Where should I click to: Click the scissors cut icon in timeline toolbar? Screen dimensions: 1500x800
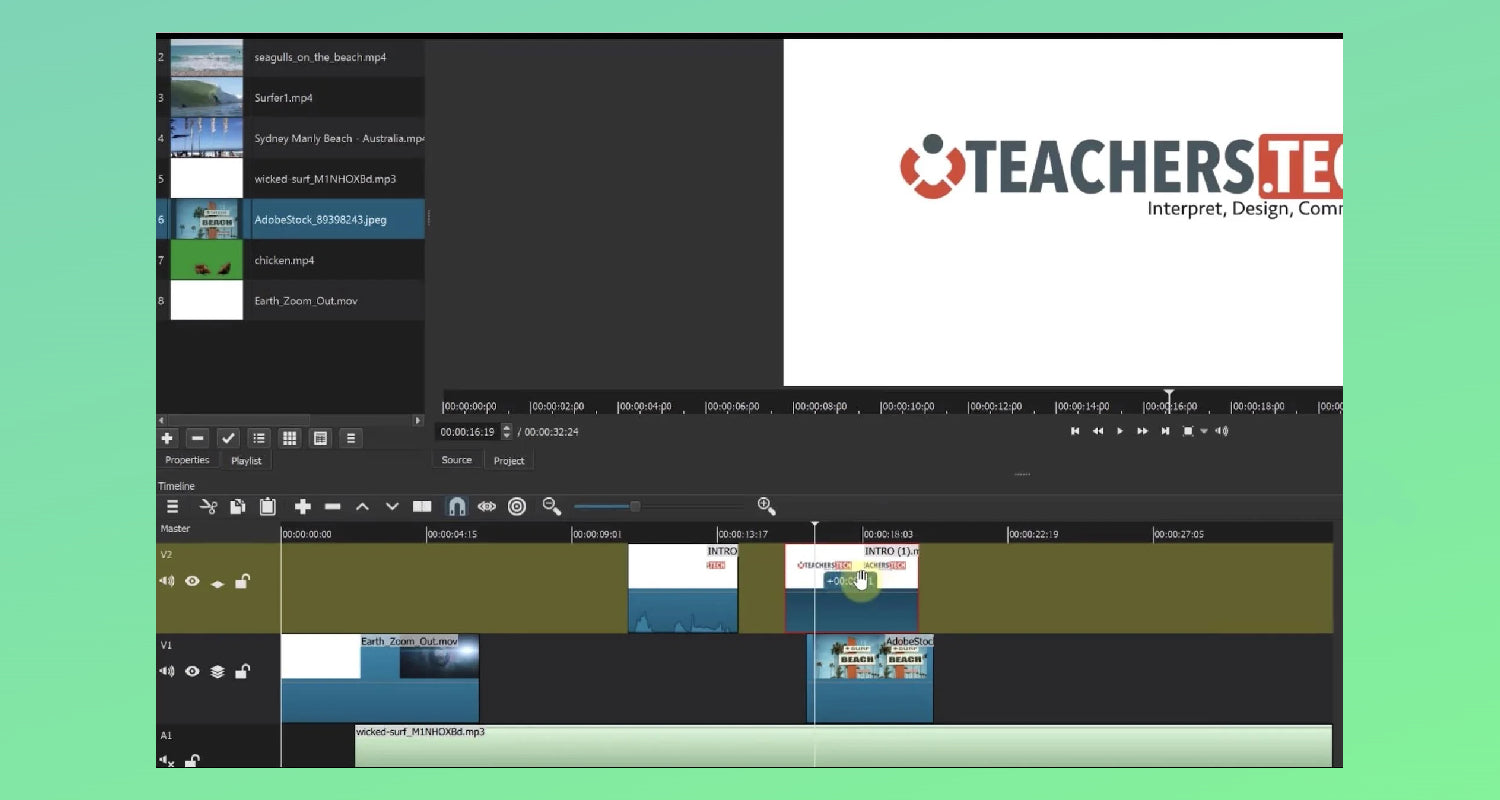tap(208, 507)
